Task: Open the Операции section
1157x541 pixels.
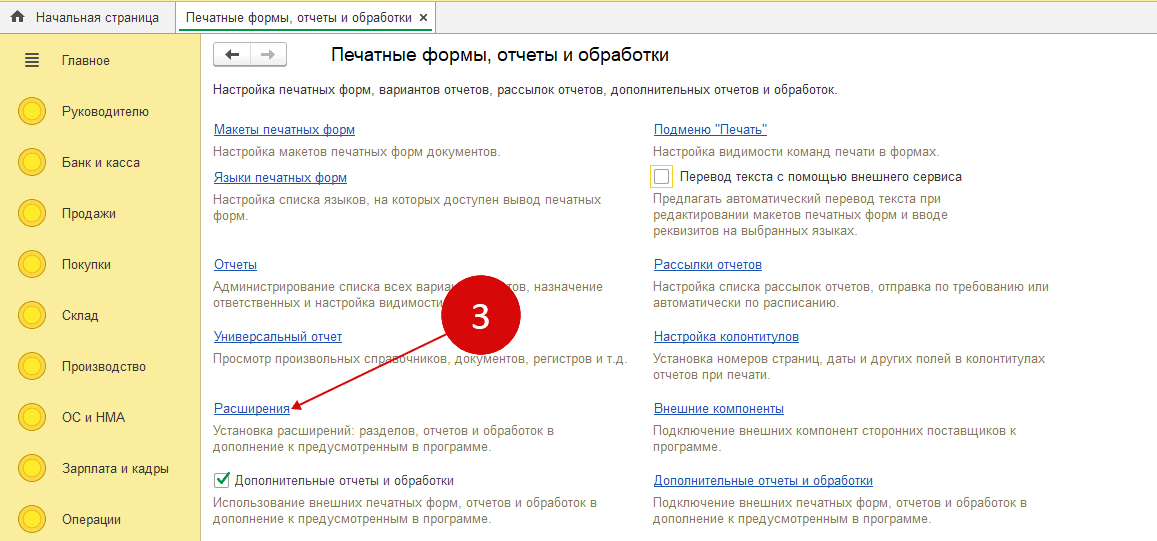Action: 91,520
